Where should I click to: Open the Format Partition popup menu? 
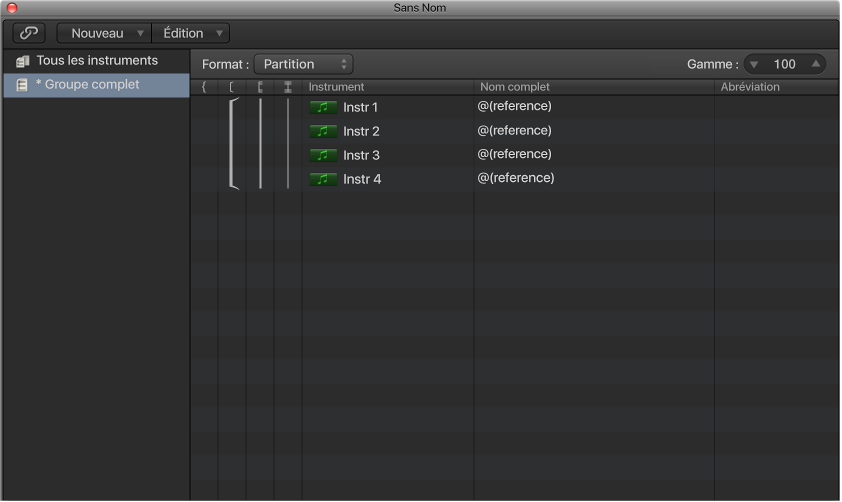click(303, 64)
